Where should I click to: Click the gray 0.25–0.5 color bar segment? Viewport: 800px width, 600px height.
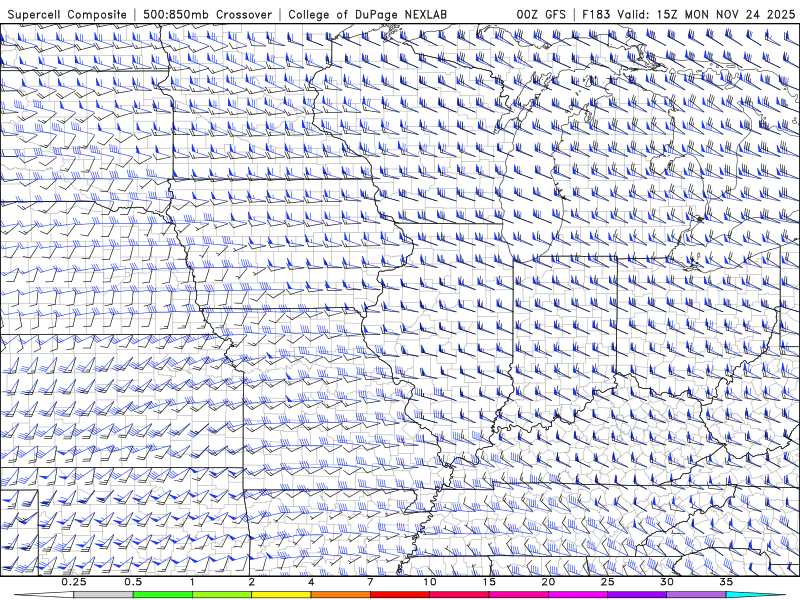[x=103, y=595]
